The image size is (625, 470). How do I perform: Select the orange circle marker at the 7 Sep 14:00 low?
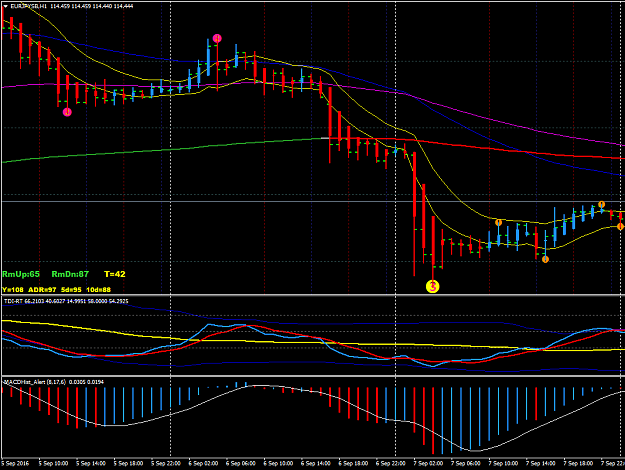point(546,260)
